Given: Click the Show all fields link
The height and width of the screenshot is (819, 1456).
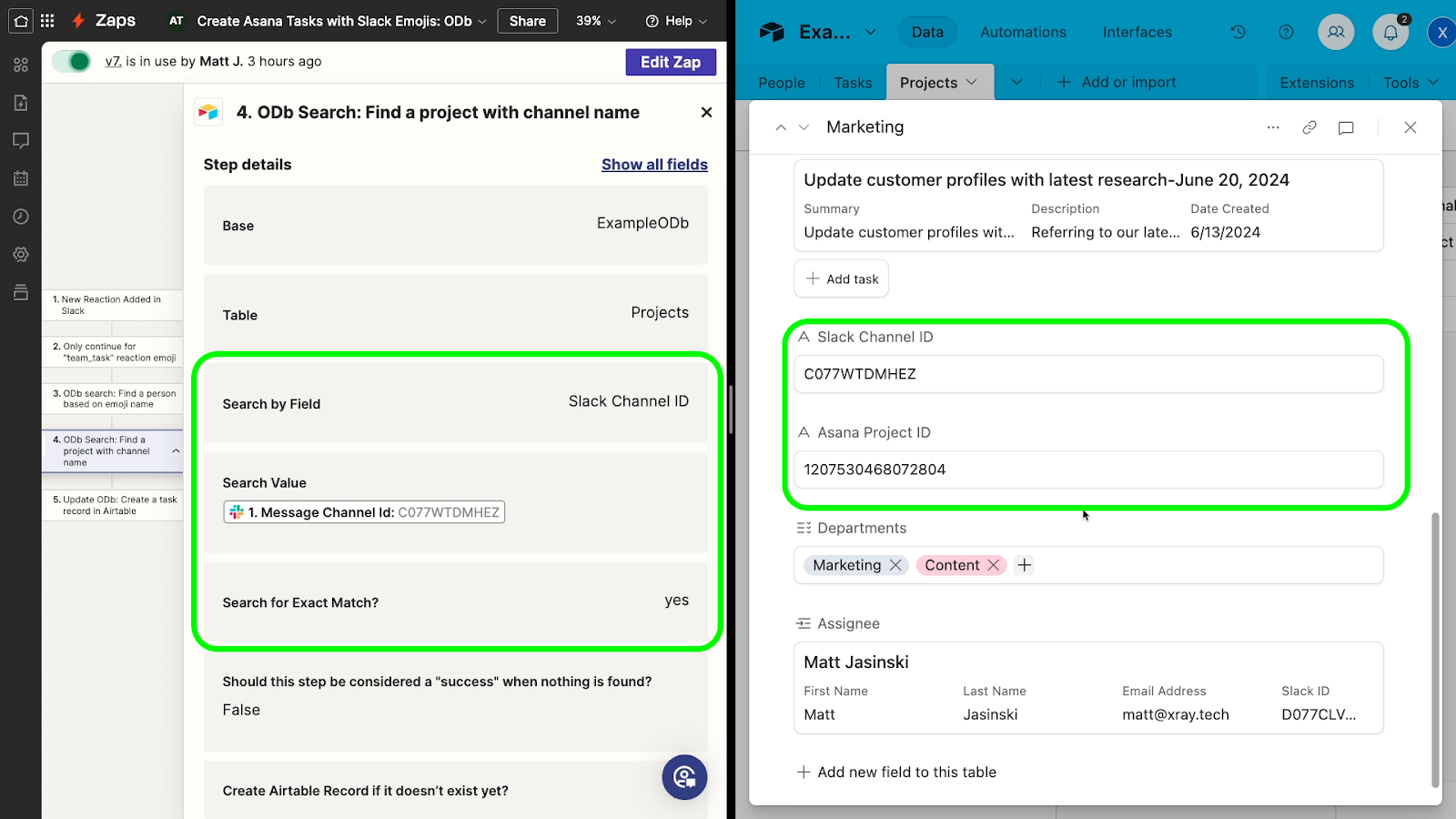Looking at the screenshot, I should coord(654,165).
